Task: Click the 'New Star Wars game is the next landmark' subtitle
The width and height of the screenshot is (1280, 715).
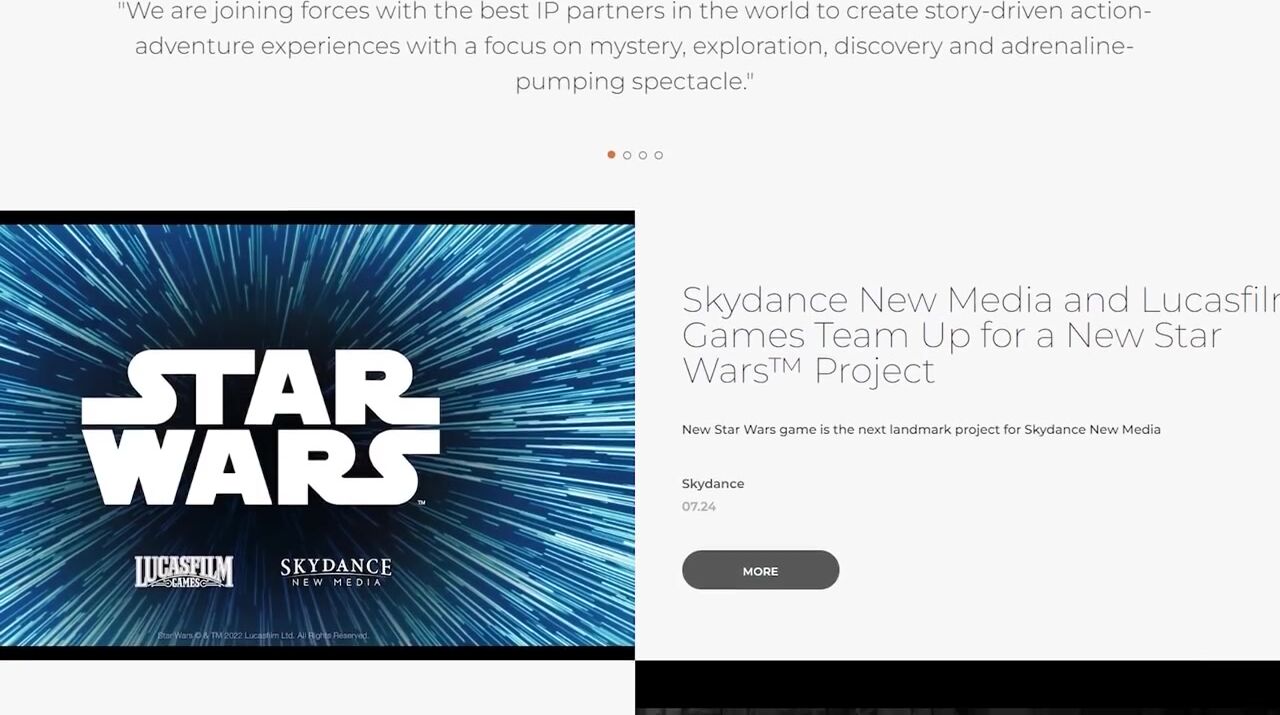Action: (x=921, y=430)
